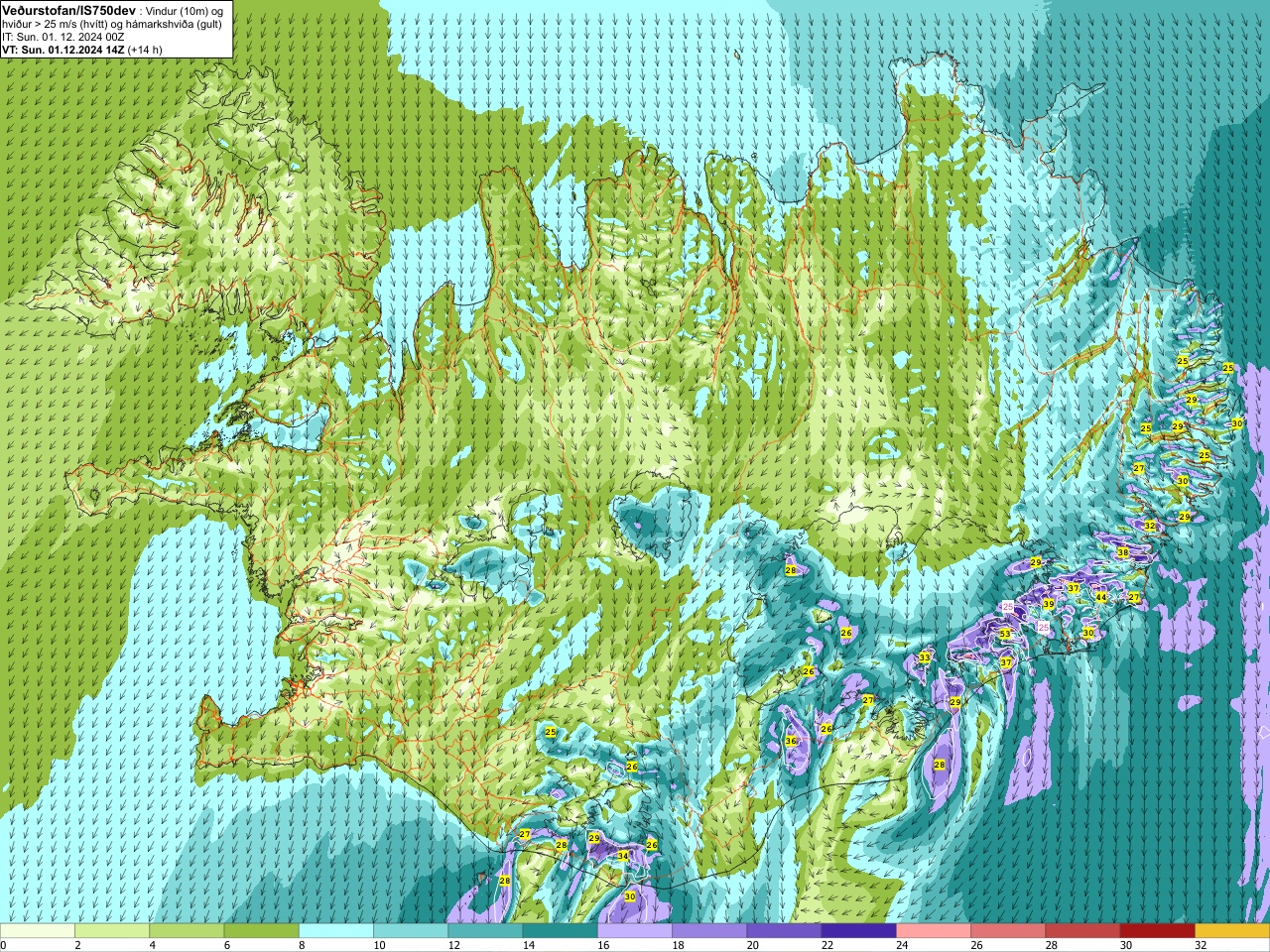Screen dimensions: 1270x952
Task: Select the orange-yellow above-32 m/s legend swatch
Action: 1232,931
